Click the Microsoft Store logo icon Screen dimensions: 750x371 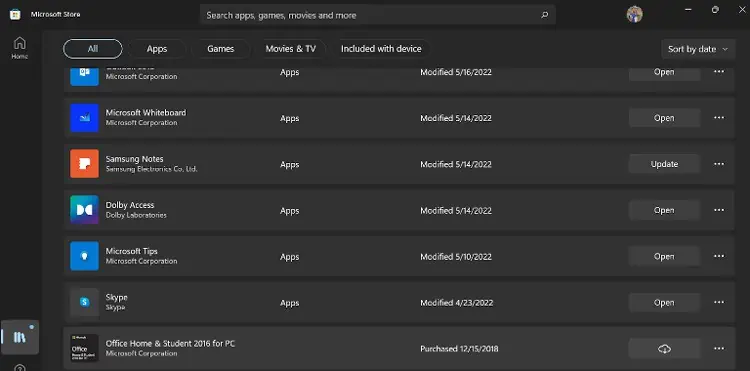[15, 14]
